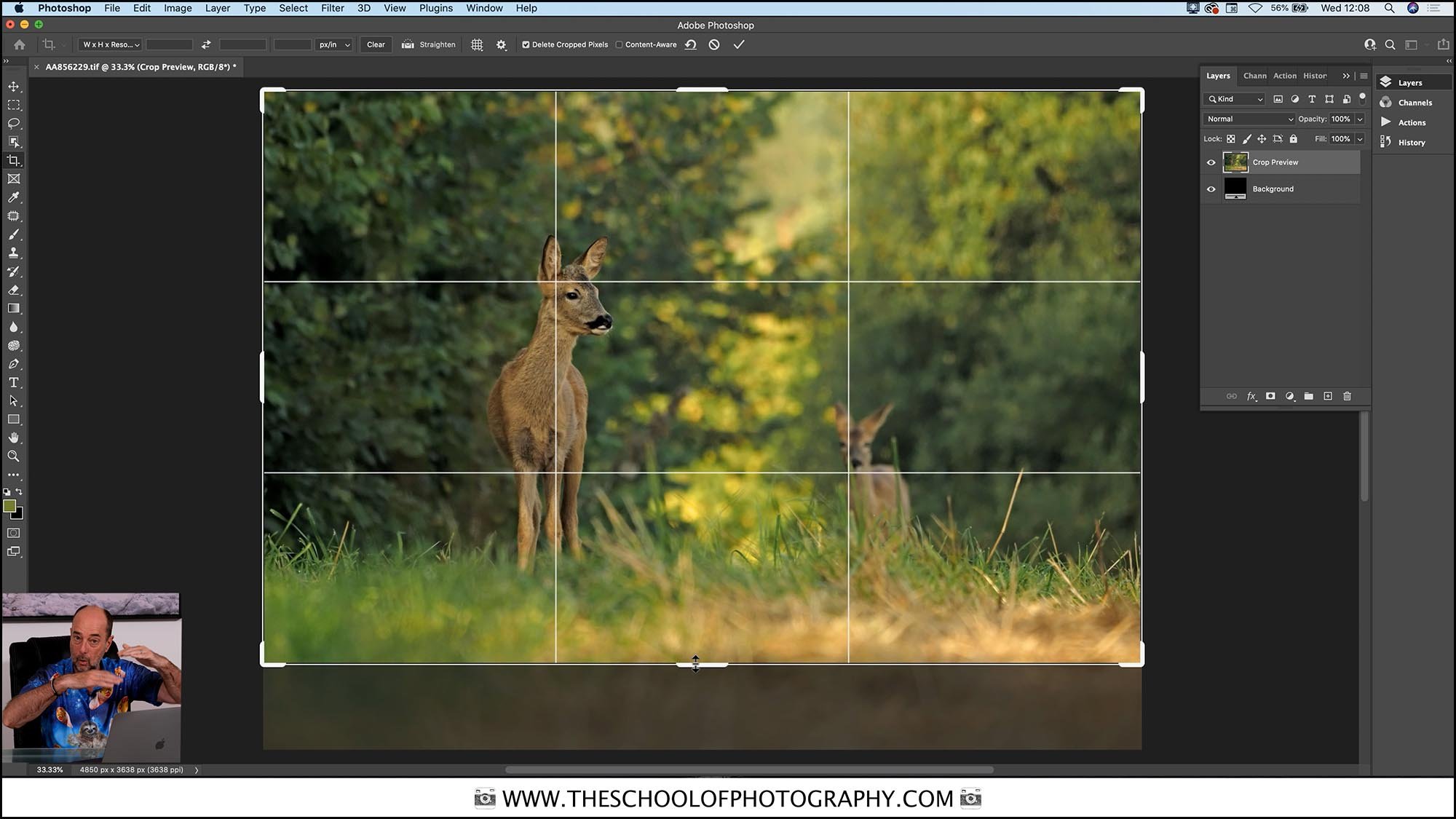
Task: Select the Type tool
Action: click(x=14, y=382)
